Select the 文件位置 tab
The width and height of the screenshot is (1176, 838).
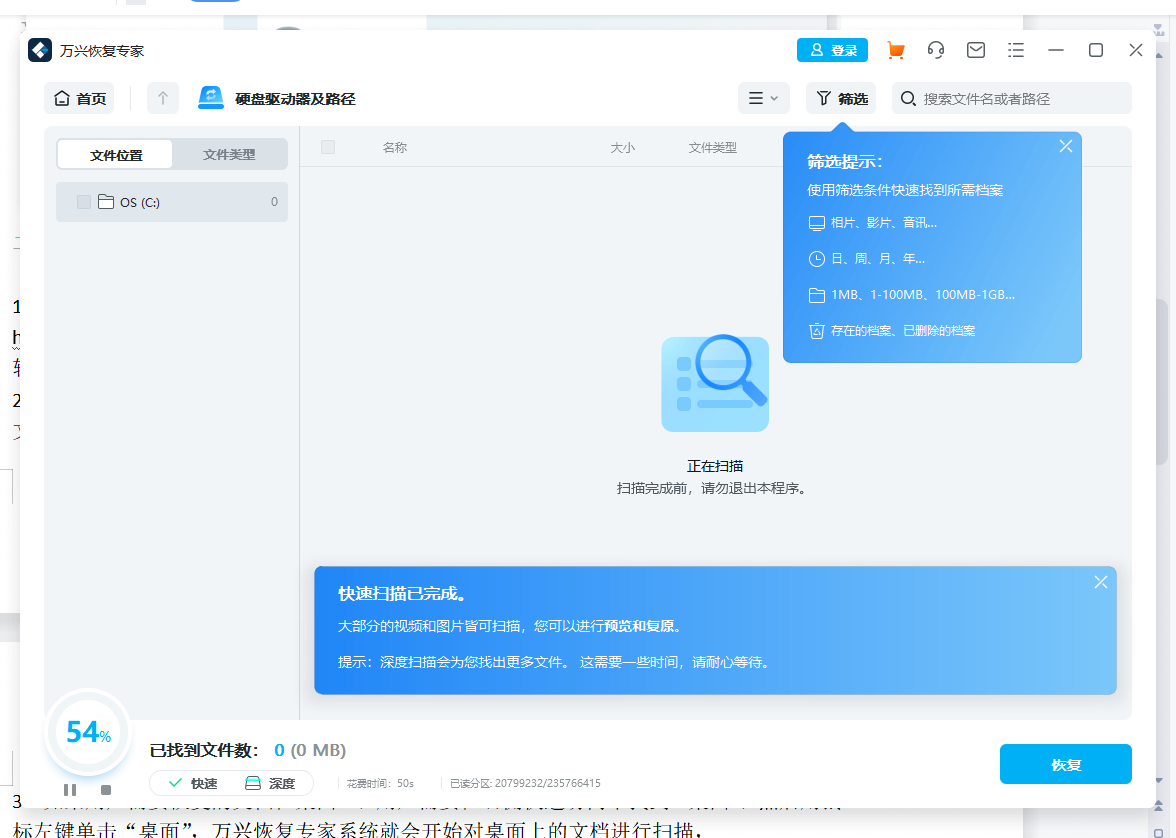[x=115, y=154]
